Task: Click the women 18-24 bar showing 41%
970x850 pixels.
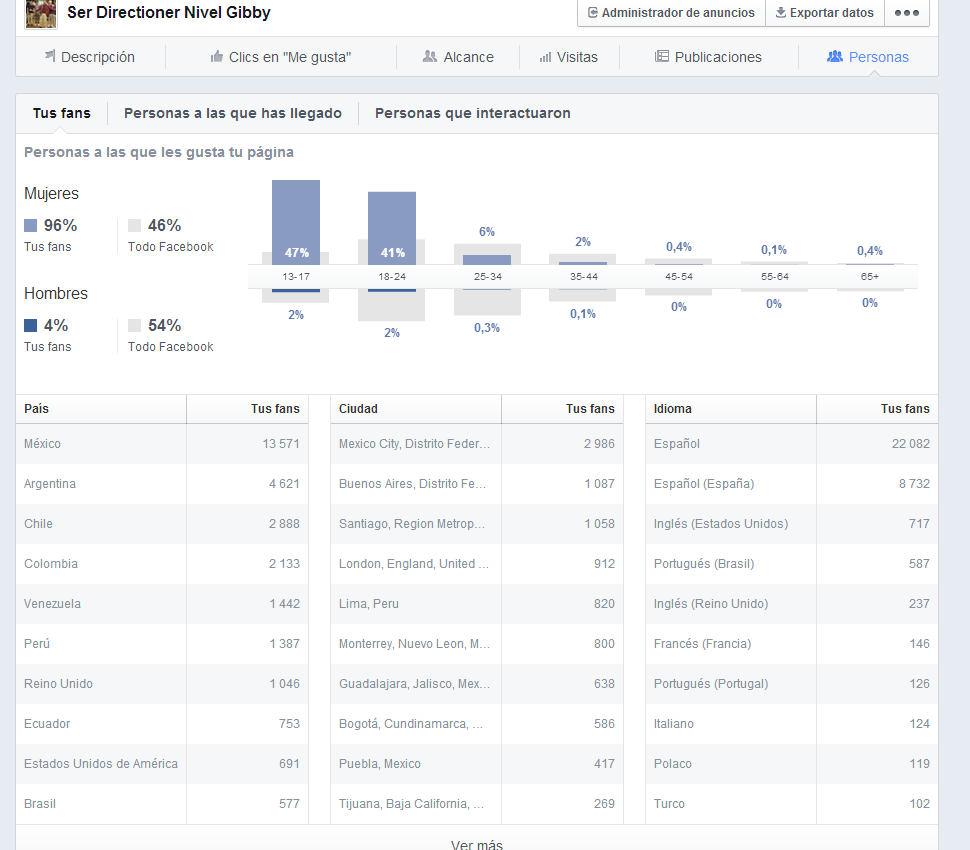Action: 392,228
